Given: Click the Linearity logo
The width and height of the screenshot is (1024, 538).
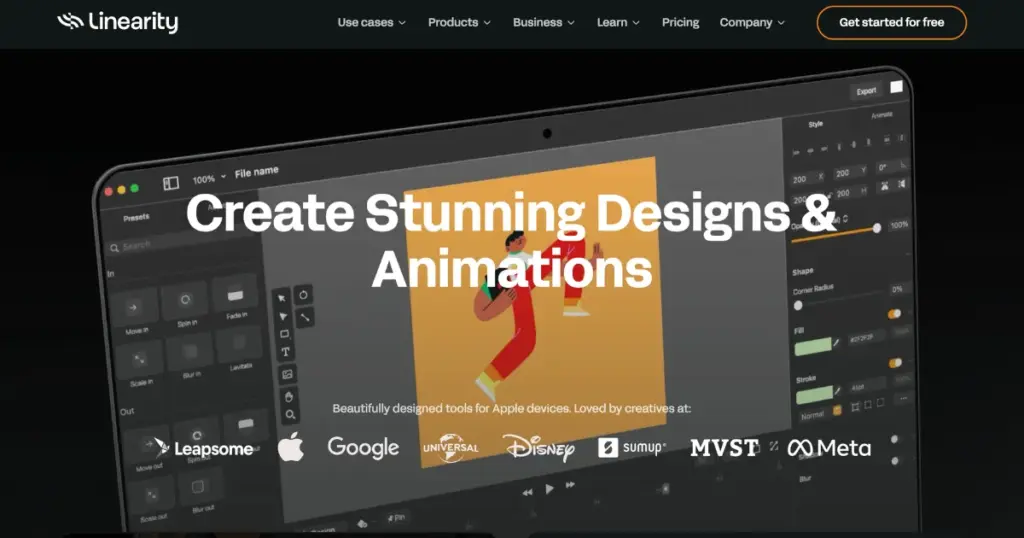Looking at the screenshot, I should pyautogui.click(x=118, y=22).
